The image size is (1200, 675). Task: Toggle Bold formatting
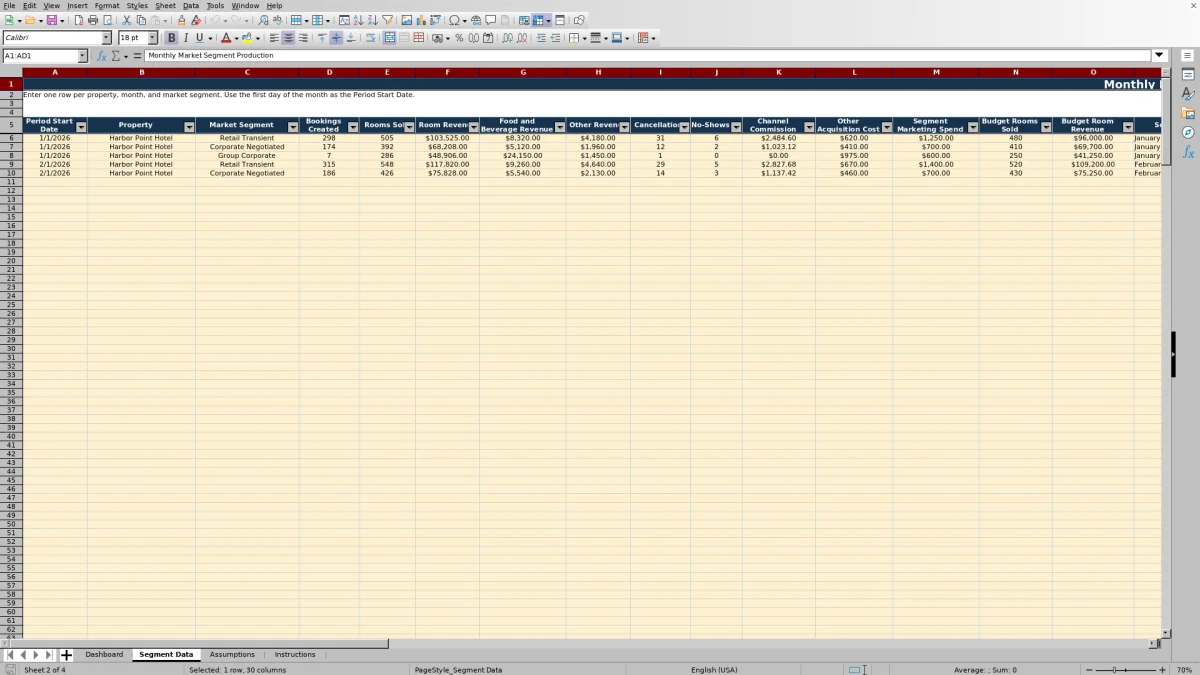click(171, 38)
